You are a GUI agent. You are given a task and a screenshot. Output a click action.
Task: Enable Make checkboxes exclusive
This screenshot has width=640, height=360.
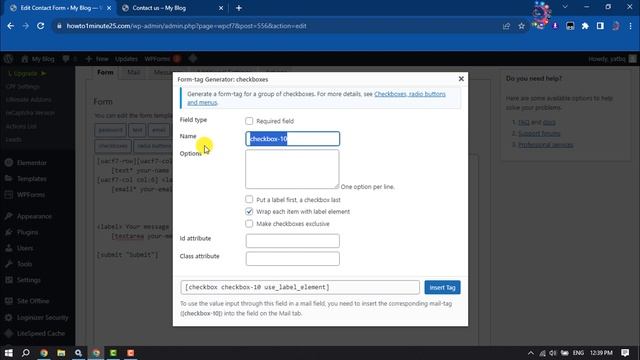249,224
